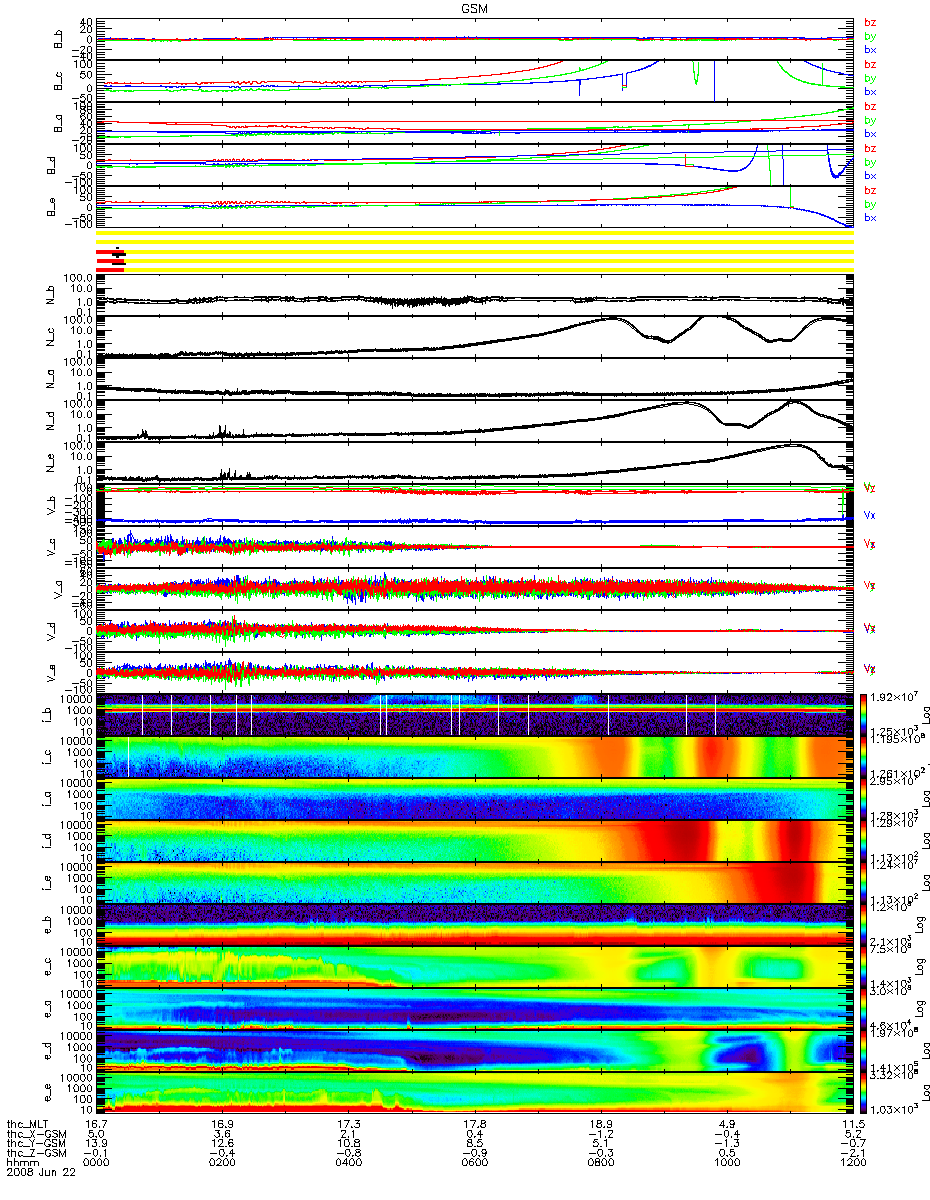The image size is (930, 1200).
Task: Pick the by legend label of the B_a panel
Action: click(x=870, y=120)
